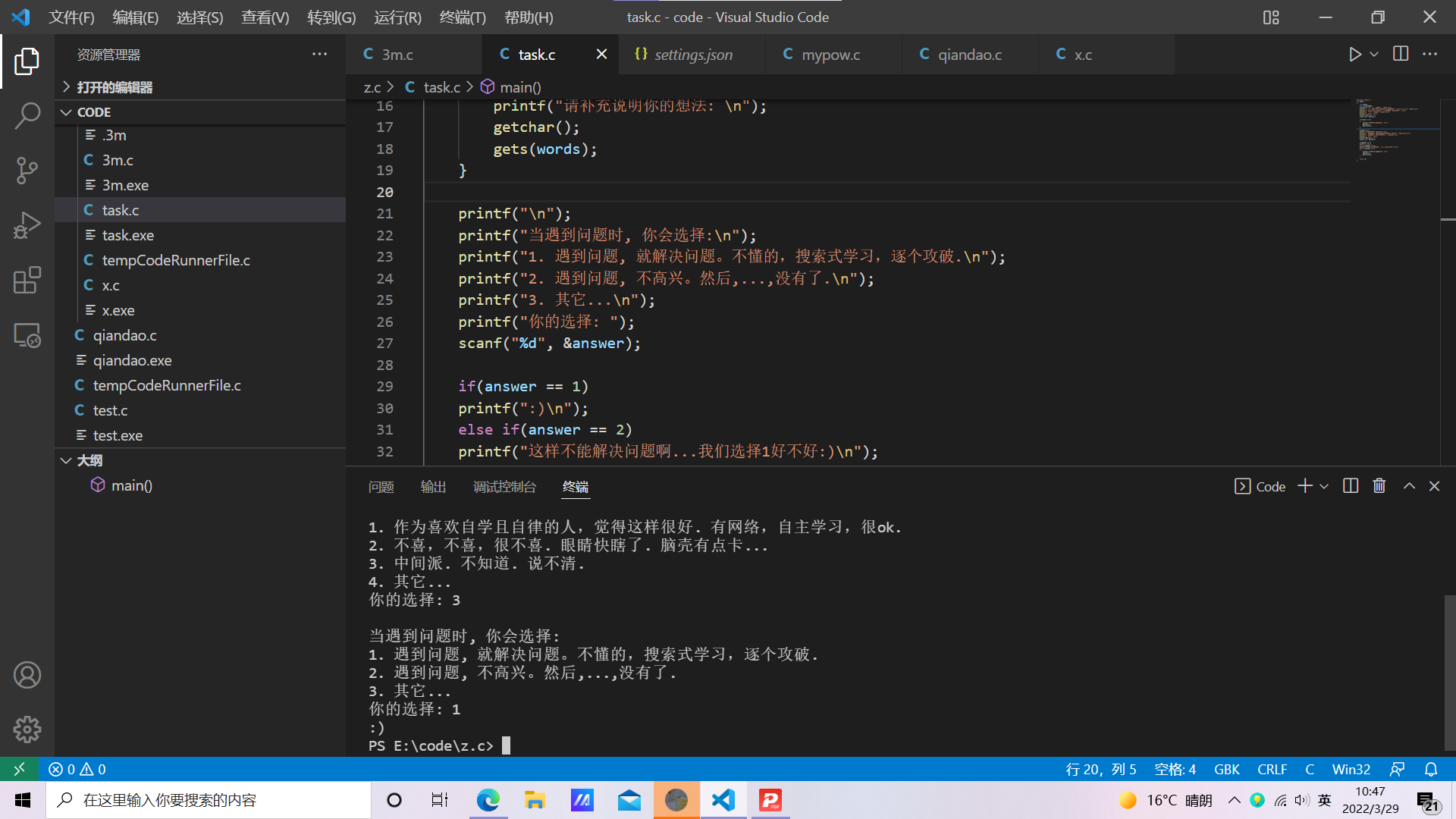Open the Accounts menu icon
The image size is (1456, 819).
27,675
